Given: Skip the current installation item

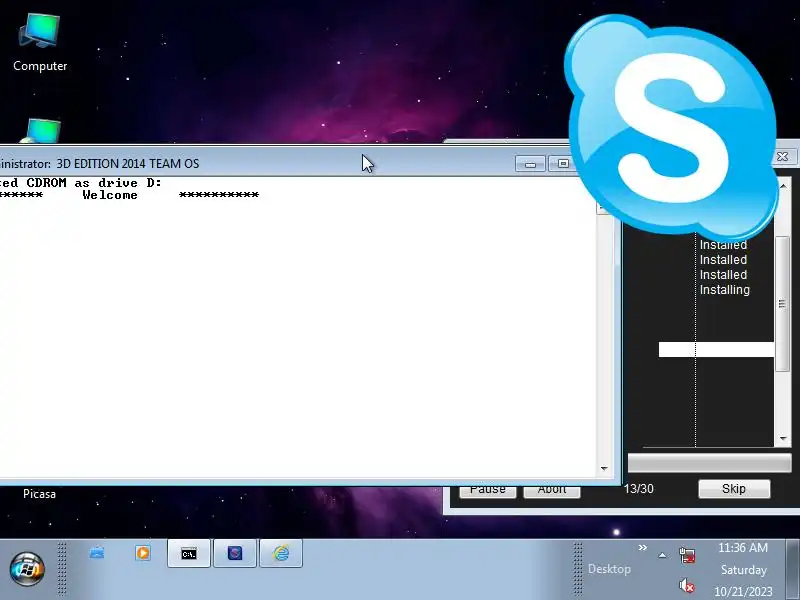Looking at the screenshot, I should [x=734, y=489].
